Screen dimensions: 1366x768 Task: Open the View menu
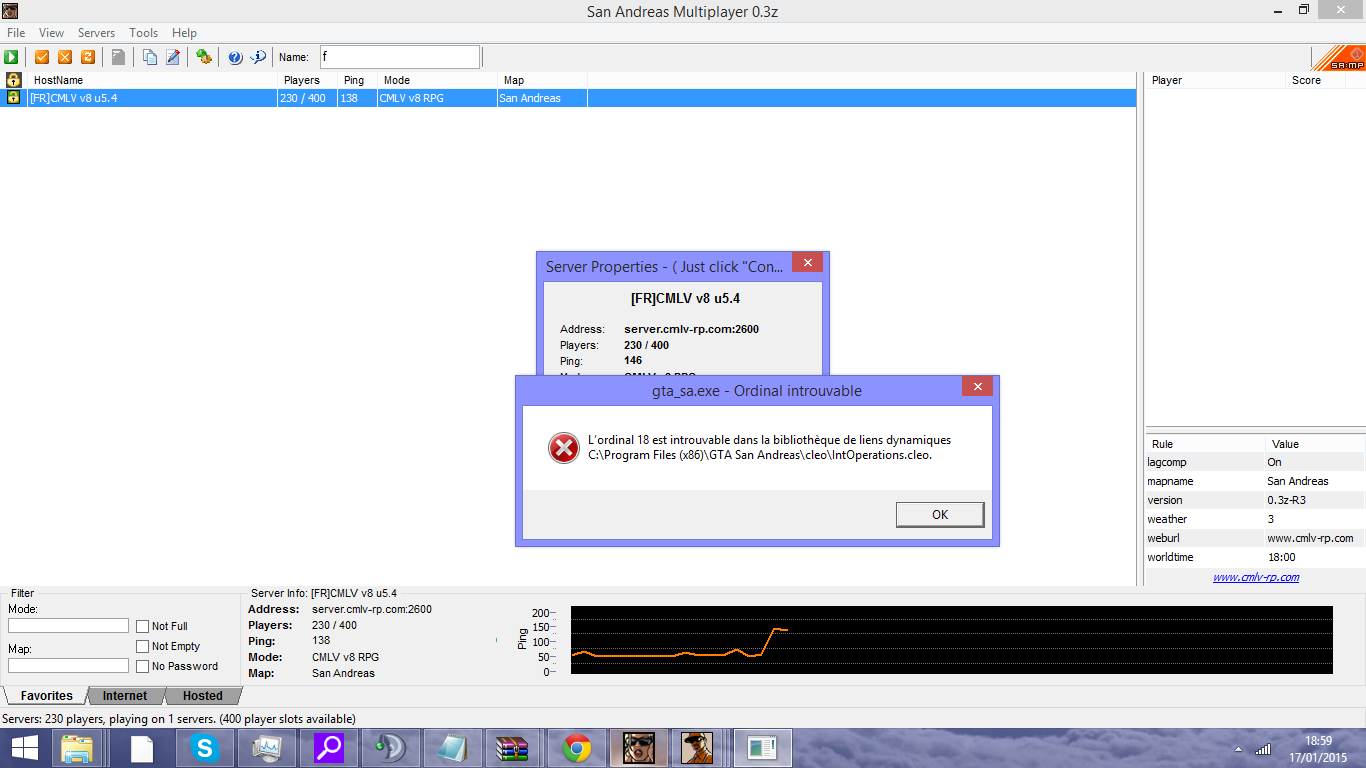[x=51, y=33]
